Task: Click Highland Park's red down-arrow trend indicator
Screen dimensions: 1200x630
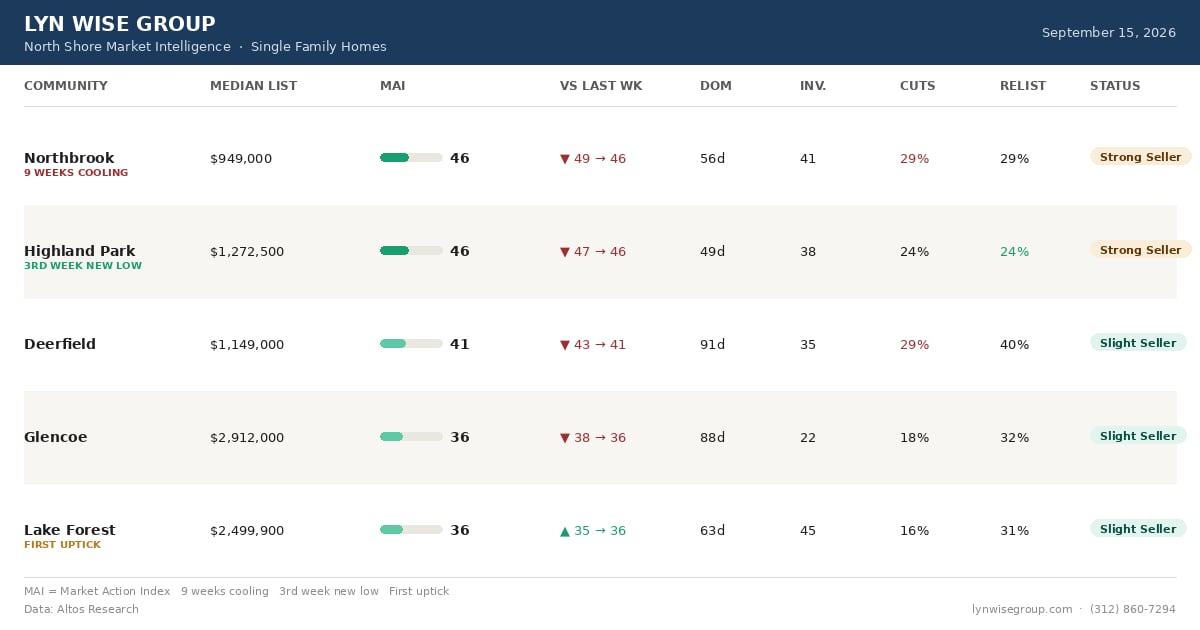Action: tap(565, 252)
